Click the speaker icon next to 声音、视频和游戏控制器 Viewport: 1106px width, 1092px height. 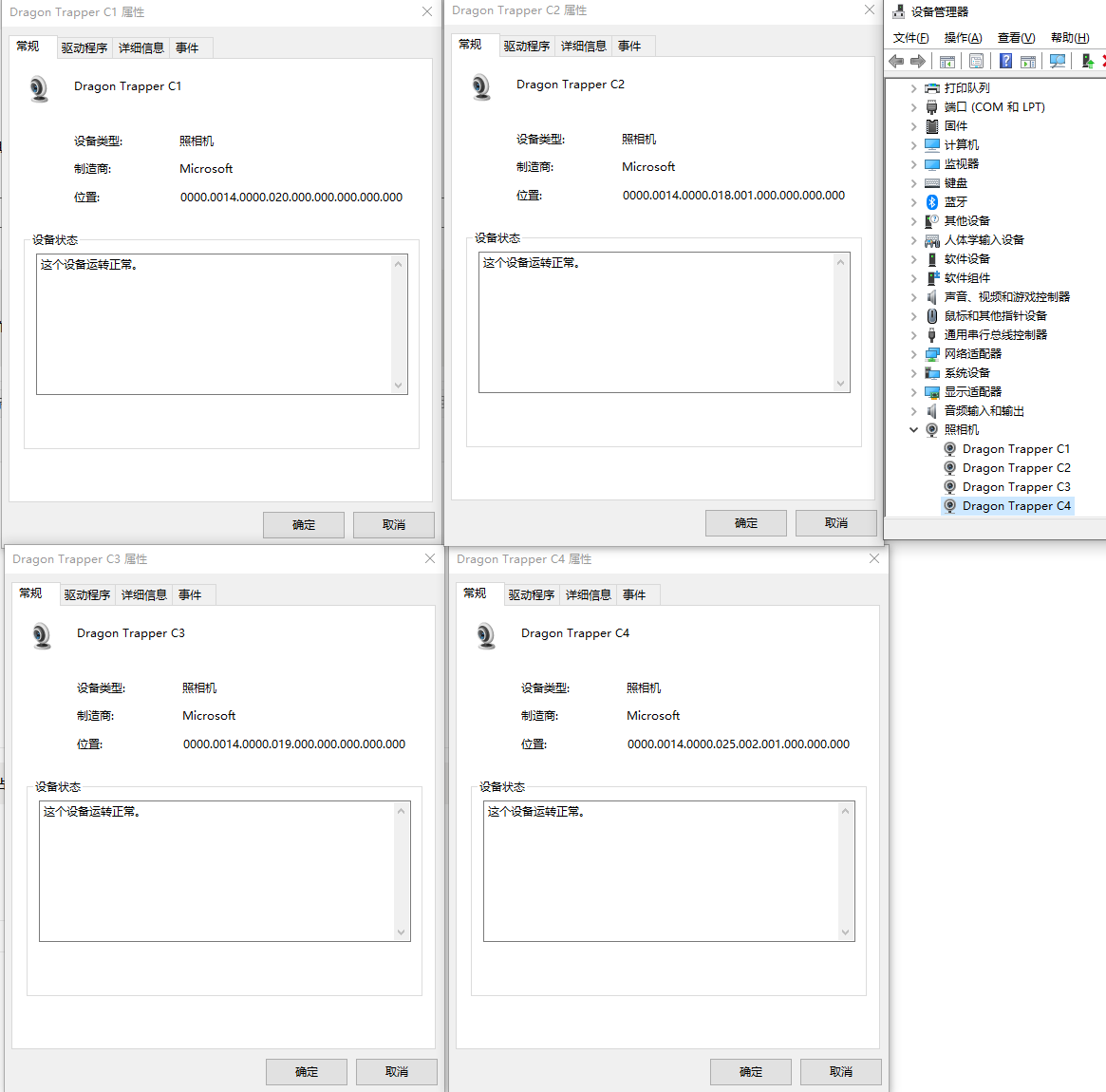click(x=931, y=298)
